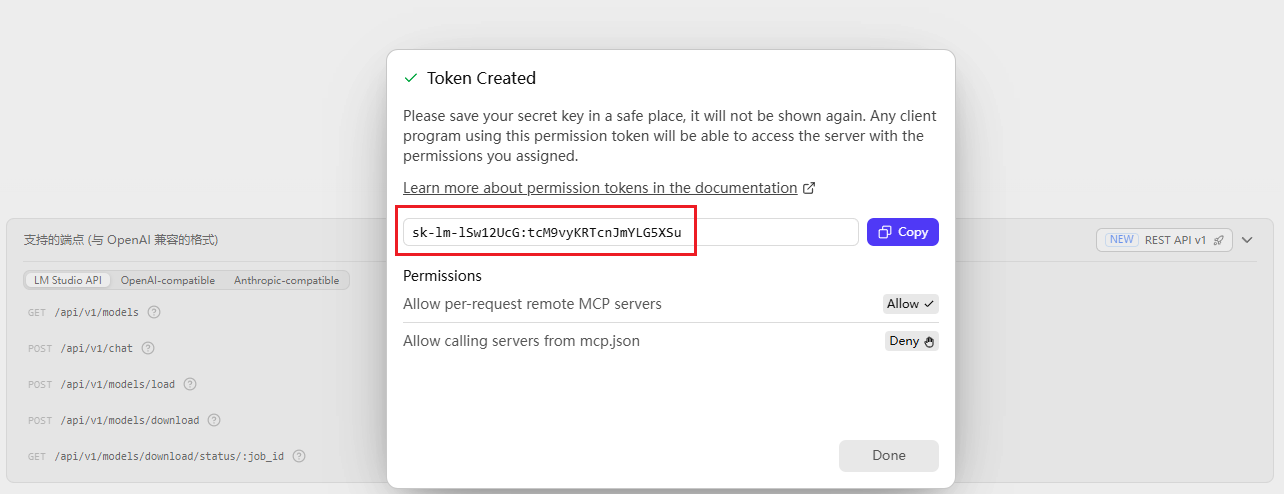The image size is (1284, 494).
Task: Open permission tokens documentation link
Action: [x=600, y=188]
